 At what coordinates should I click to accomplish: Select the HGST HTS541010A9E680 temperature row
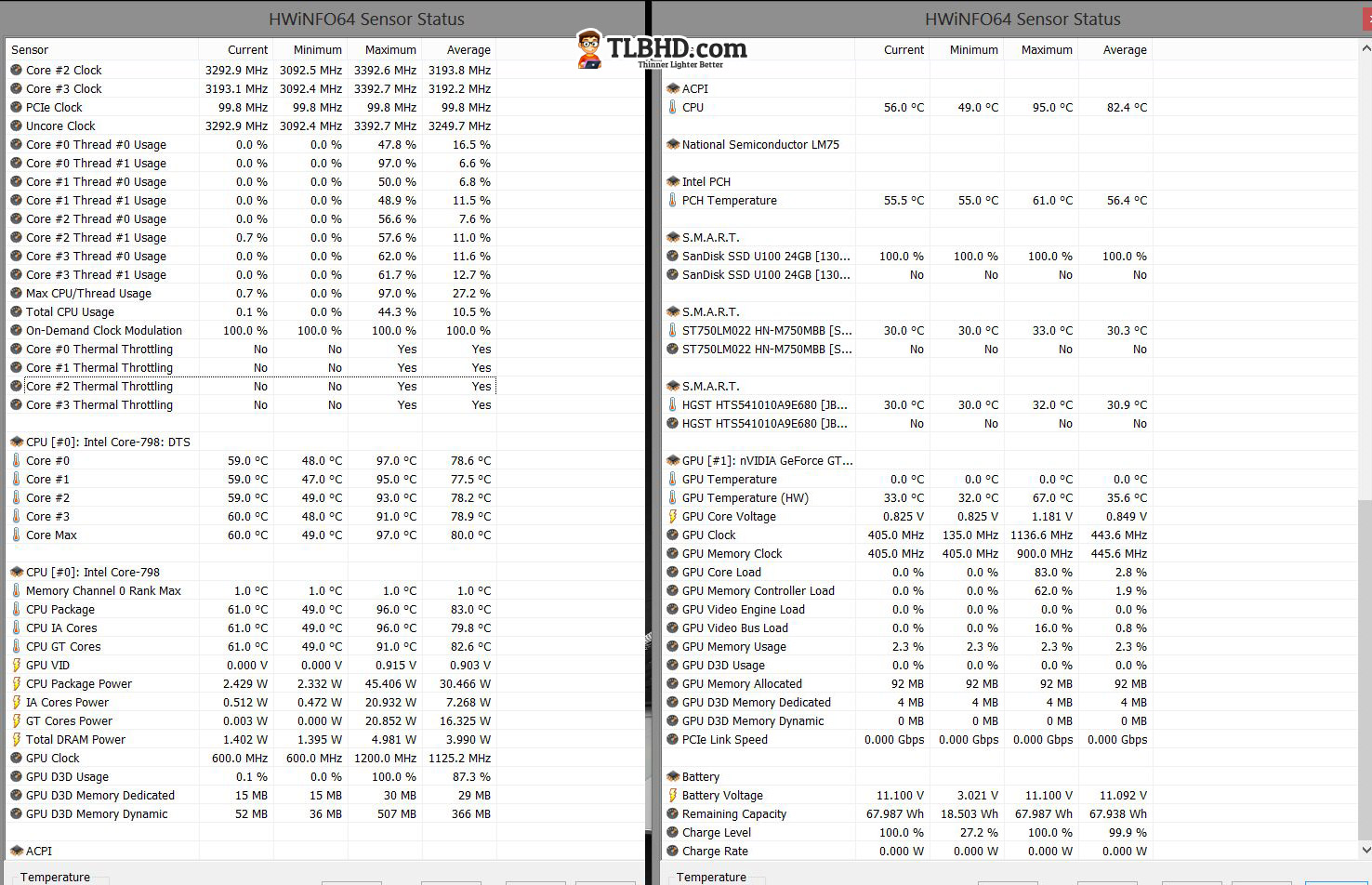tap(907, 404)
